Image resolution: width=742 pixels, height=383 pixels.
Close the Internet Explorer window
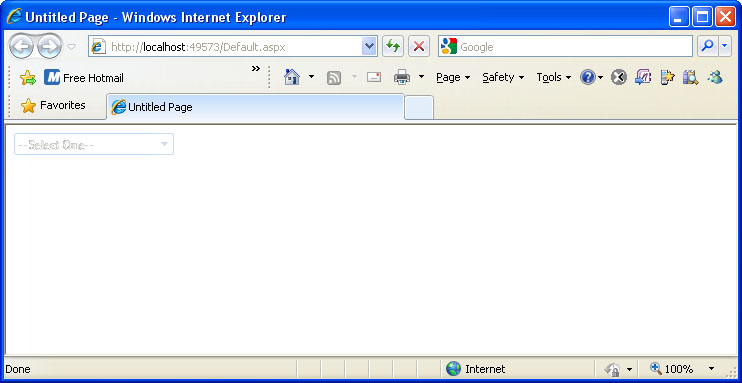tap(725, 17)
